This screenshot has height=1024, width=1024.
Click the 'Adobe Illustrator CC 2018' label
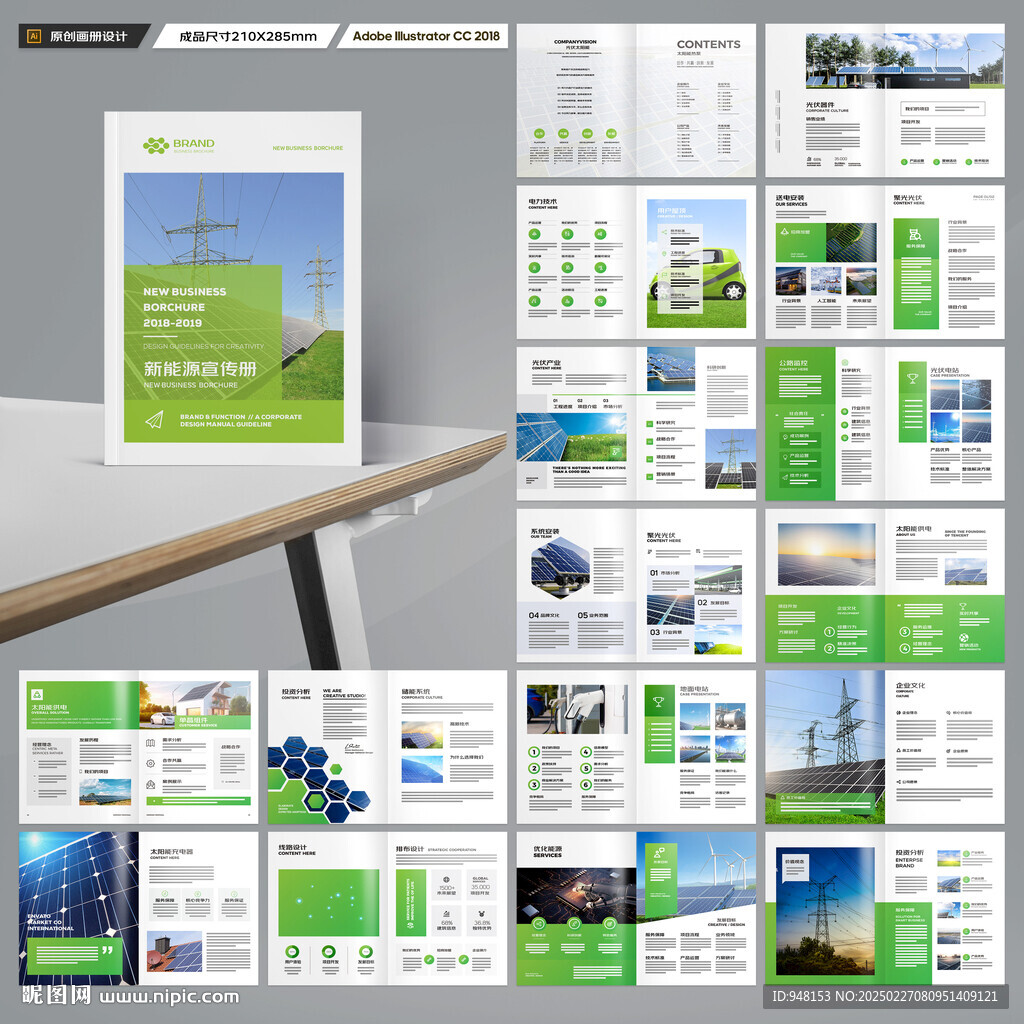[426, 36]
